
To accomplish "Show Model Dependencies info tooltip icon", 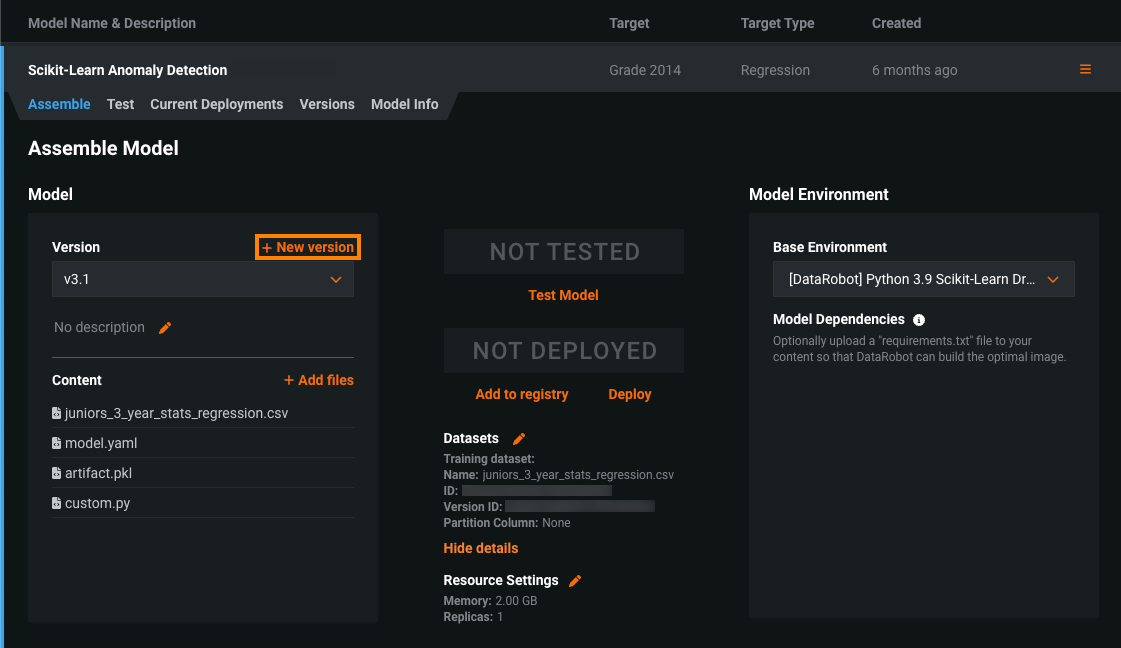I will (919, 320).
